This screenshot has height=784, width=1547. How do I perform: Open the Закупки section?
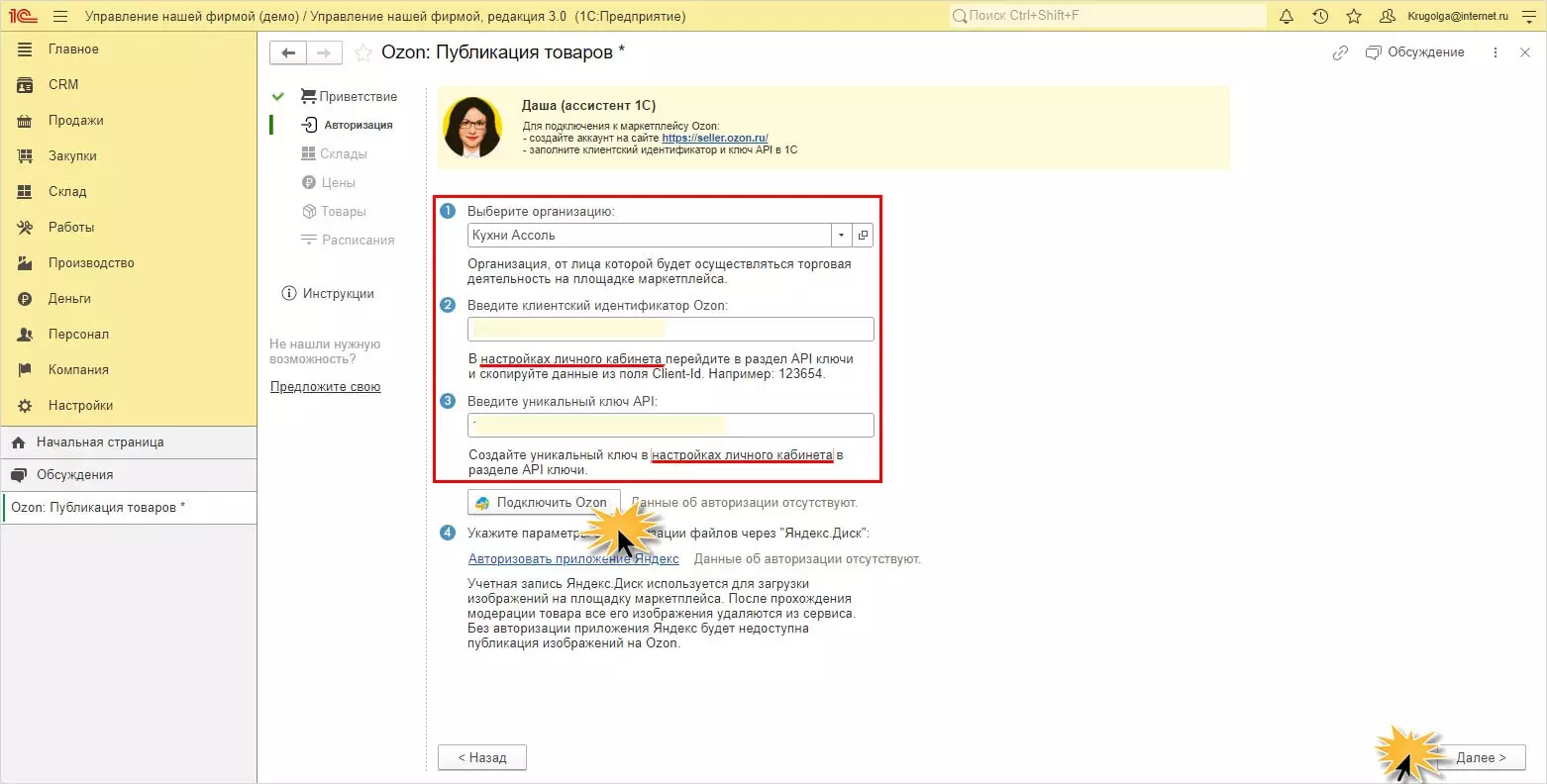tap(129, 155)
